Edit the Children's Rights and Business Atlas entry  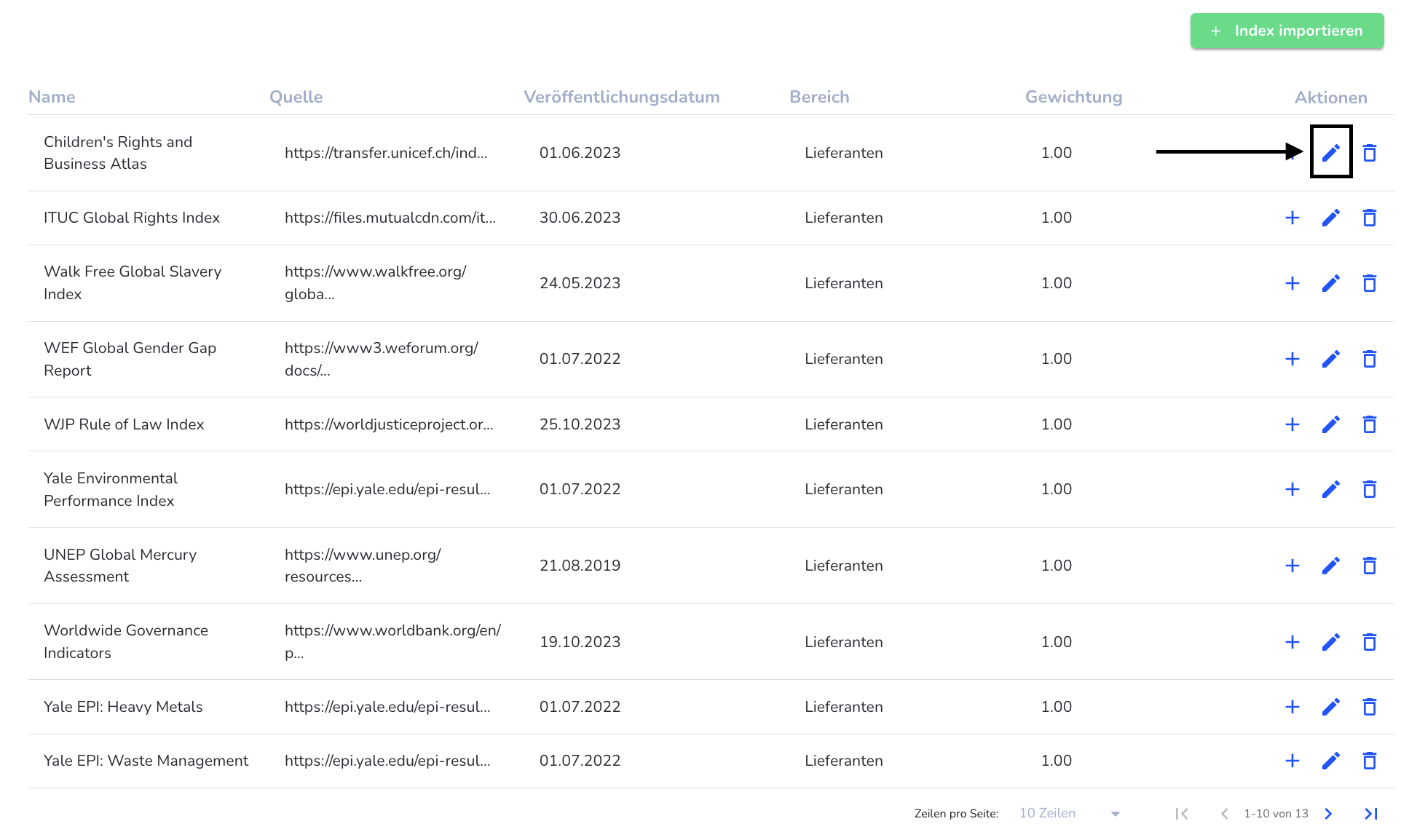(x=1330, y=153)
